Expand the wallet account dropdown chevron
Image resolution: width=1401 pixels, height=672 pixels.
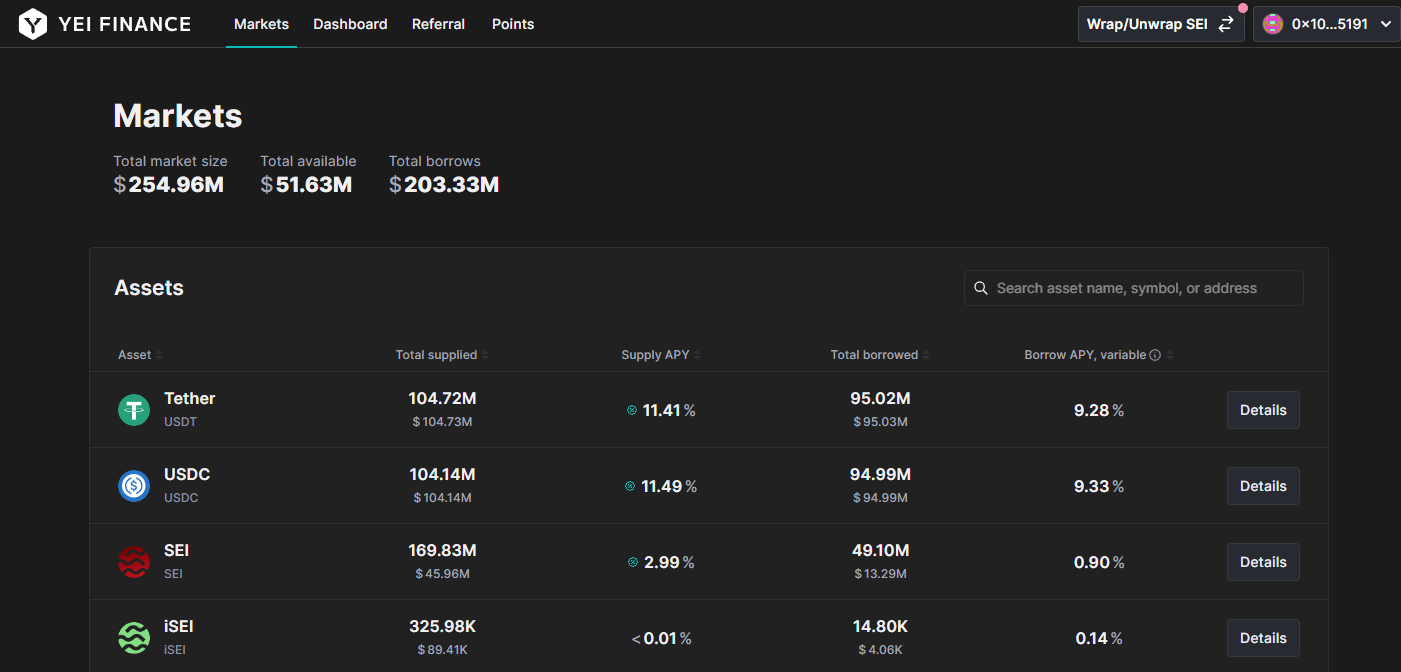tap(1385, 24)
